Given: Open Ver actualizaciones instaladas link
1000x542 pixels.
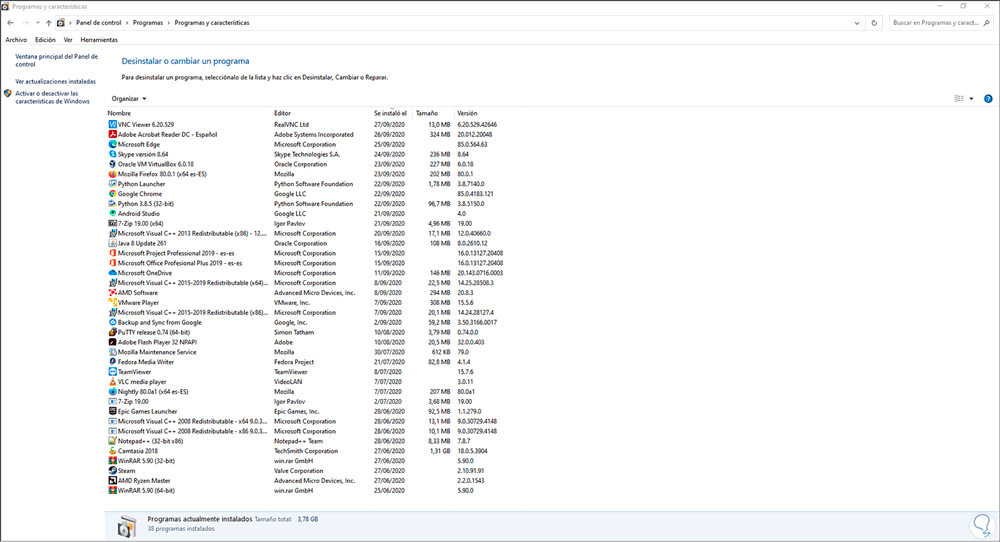Looking at the screenshot, I should click(x=55, y=82).
